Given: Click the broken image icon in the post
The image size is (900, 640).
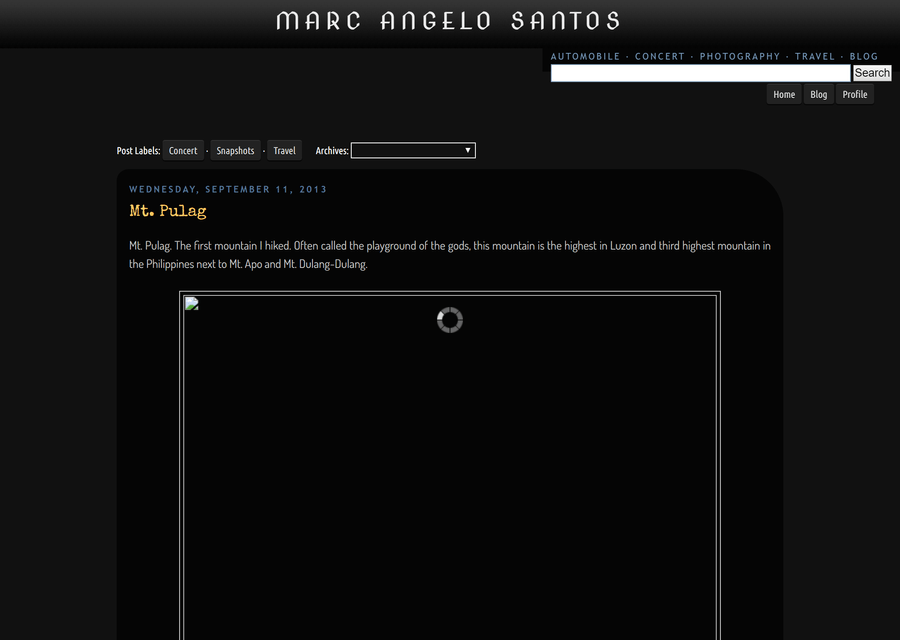Looking at the screenshot, I should [192, 304].
